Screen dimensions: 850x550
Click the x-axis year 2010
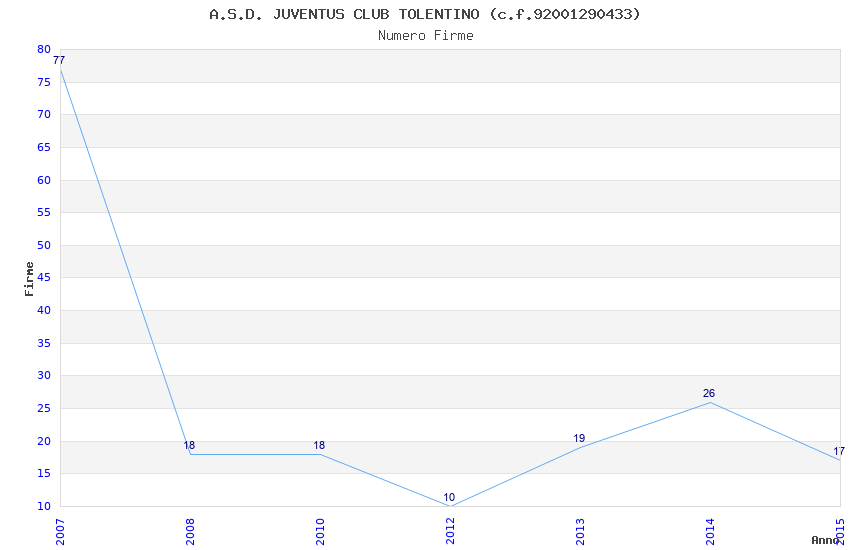click(320, 532)
